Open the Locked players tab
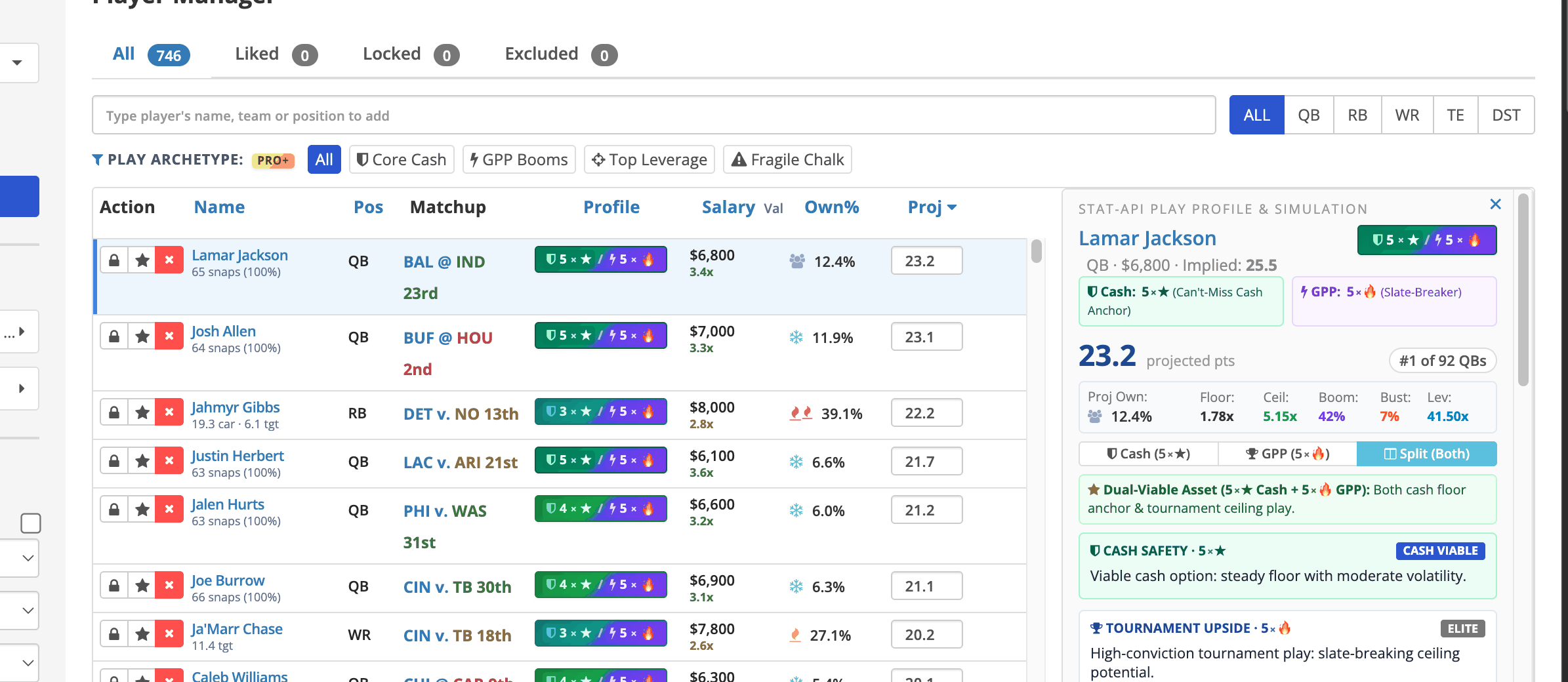This screenshot has height=682, width=1568. (411, 54)
